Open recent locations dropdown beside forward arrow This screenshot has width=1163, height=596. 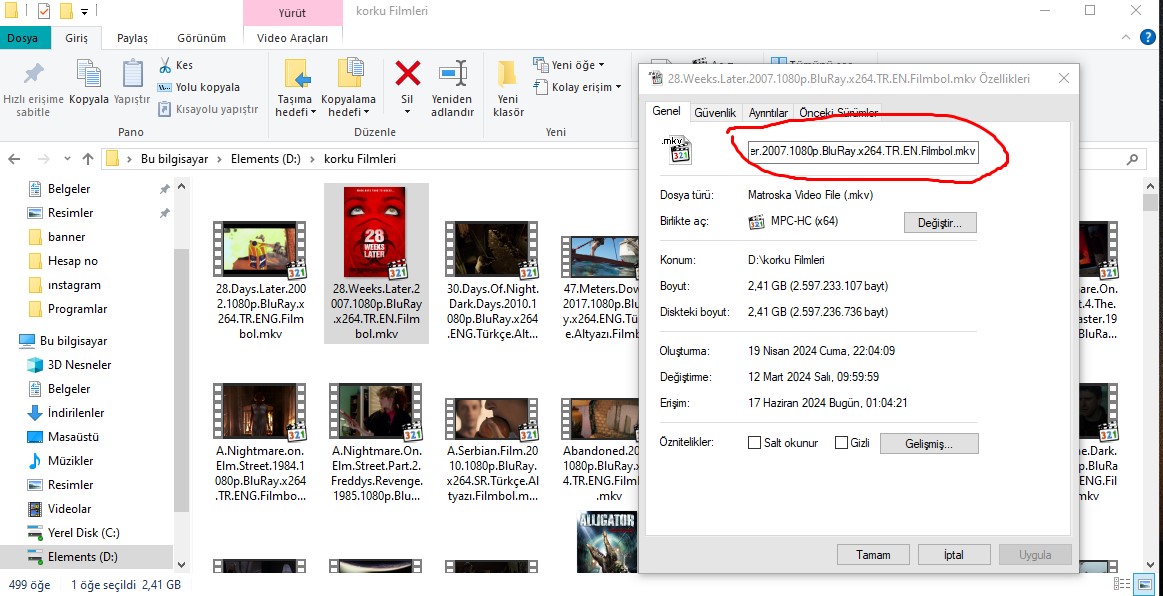[67, 159]
